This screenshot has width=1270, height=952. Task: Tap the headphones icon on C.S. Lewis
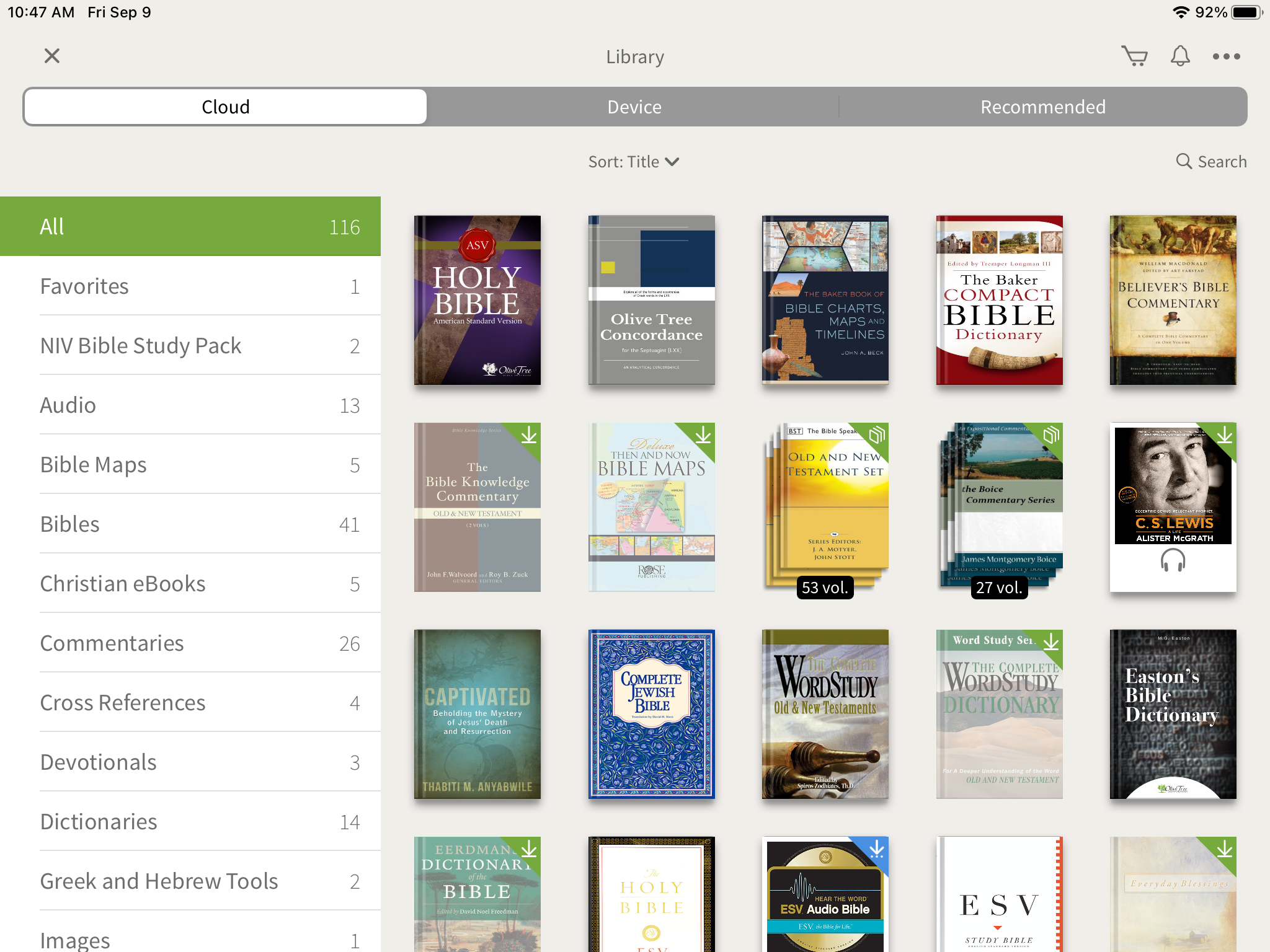[1173, 561]
